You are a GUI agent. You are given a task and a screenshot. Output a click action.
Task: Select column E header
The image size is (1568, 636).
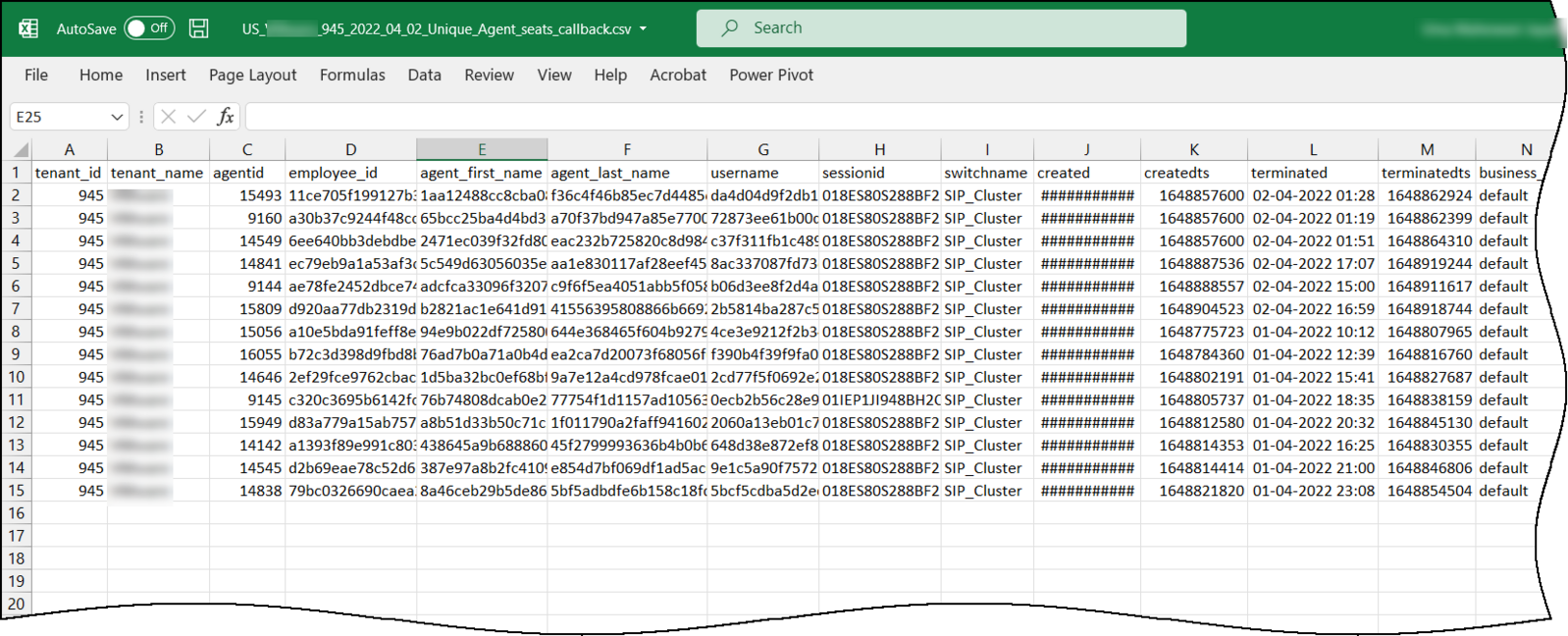pos(482,149)
